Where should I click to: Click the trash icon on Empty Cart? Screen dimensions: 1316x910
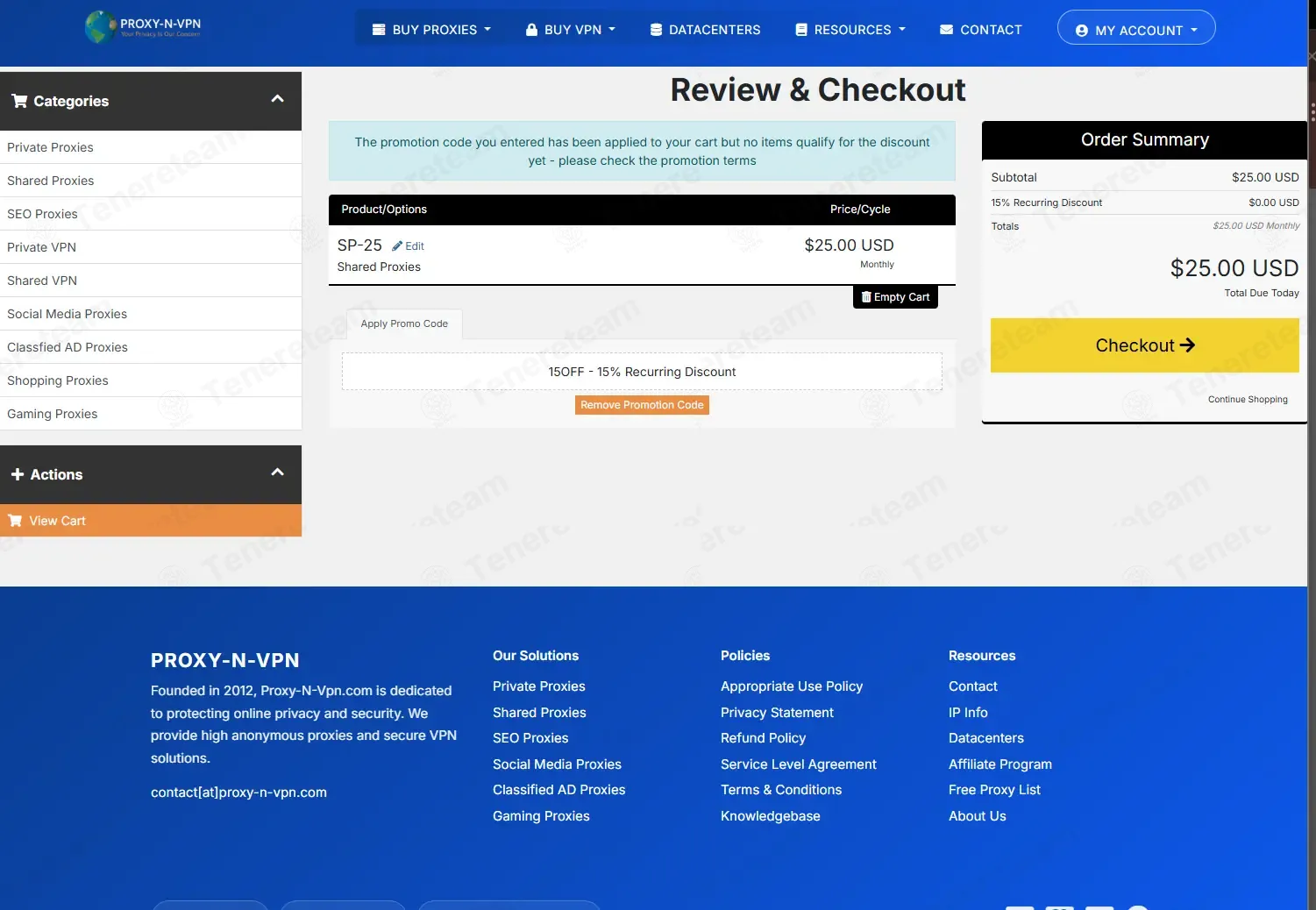click(x=866, y=297)
